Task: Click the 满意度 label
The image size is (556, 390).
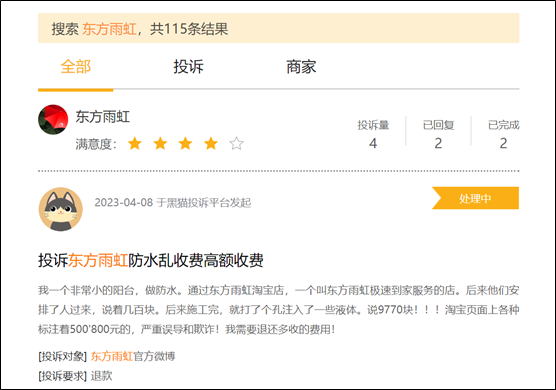Action: tap(96, 144)
